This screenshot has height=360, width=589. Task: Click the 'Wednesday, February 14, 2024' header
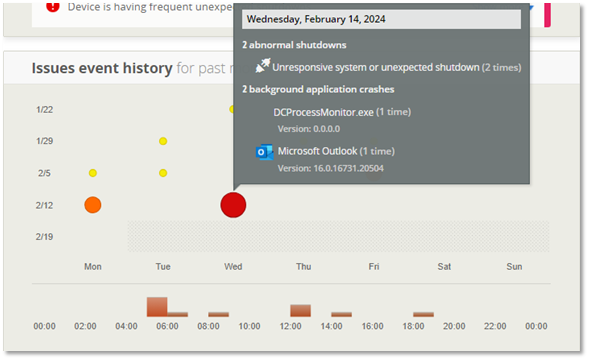point(381,19)
